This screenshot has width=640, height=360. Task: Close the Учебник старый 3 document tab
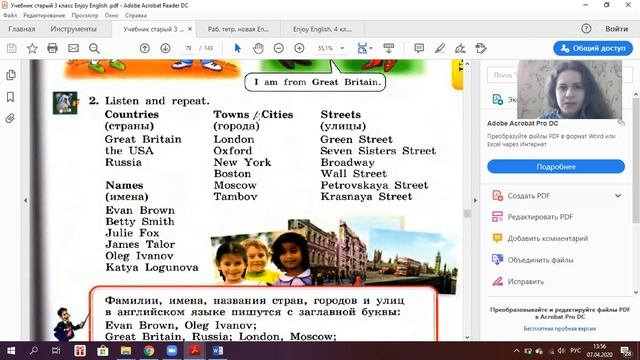[x=190, y=29]
